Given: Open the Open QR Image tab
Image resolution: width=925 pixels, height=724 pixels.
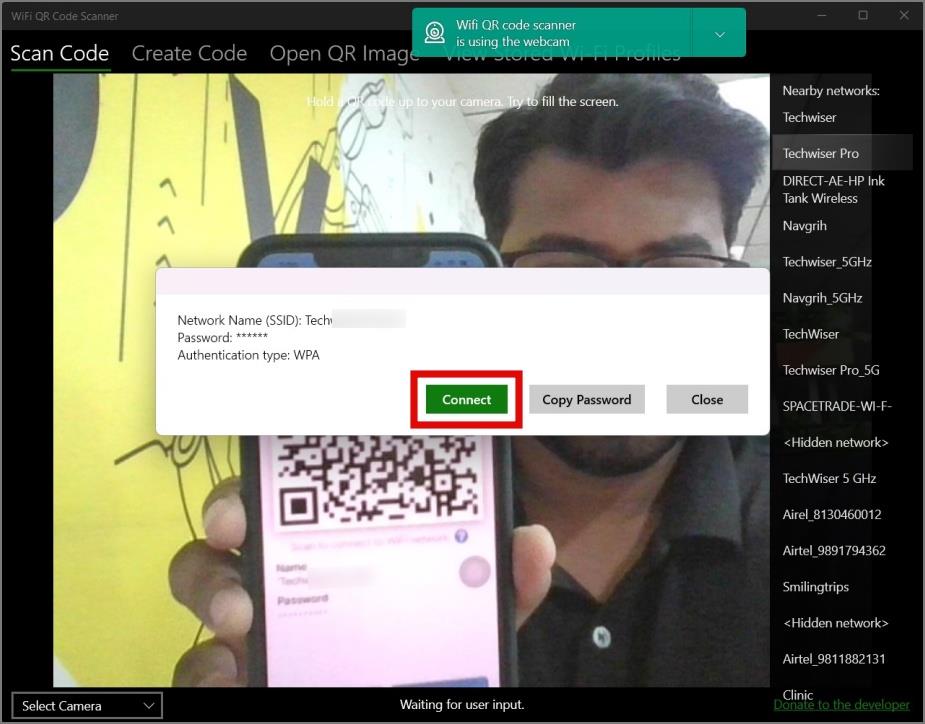Looking at the screenshot, I should pos(345,53).
